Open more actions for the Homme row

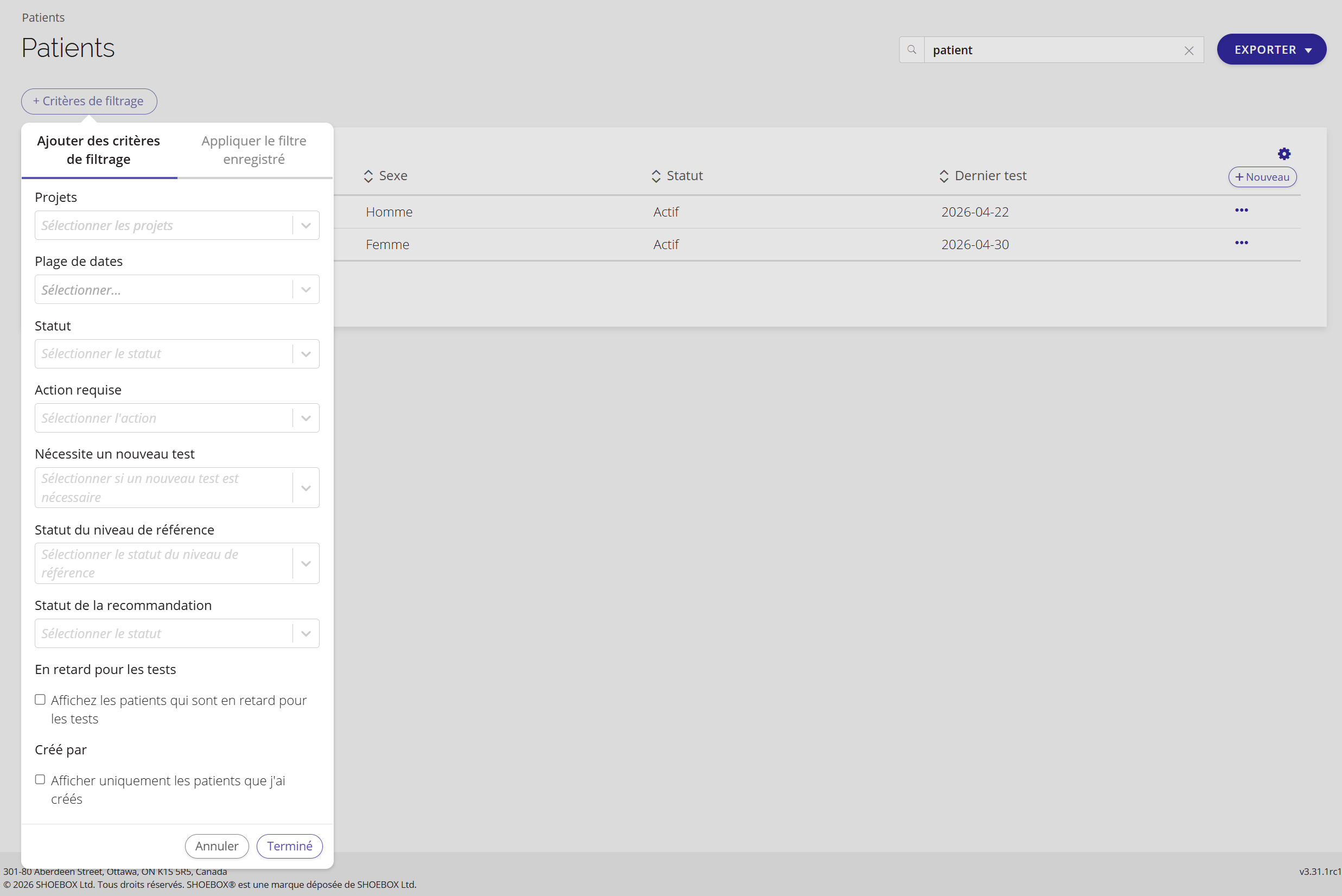1241,210
